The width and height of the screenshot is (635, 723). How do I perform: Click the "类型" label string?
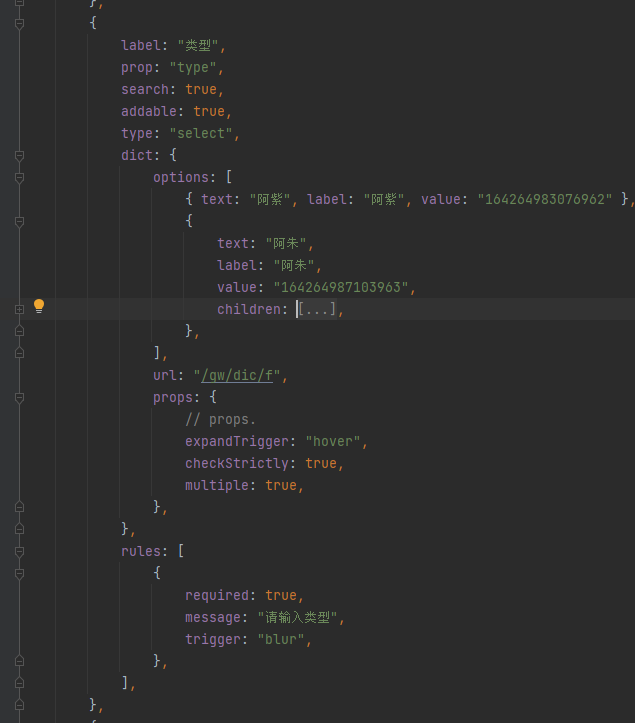pos(198,45)
